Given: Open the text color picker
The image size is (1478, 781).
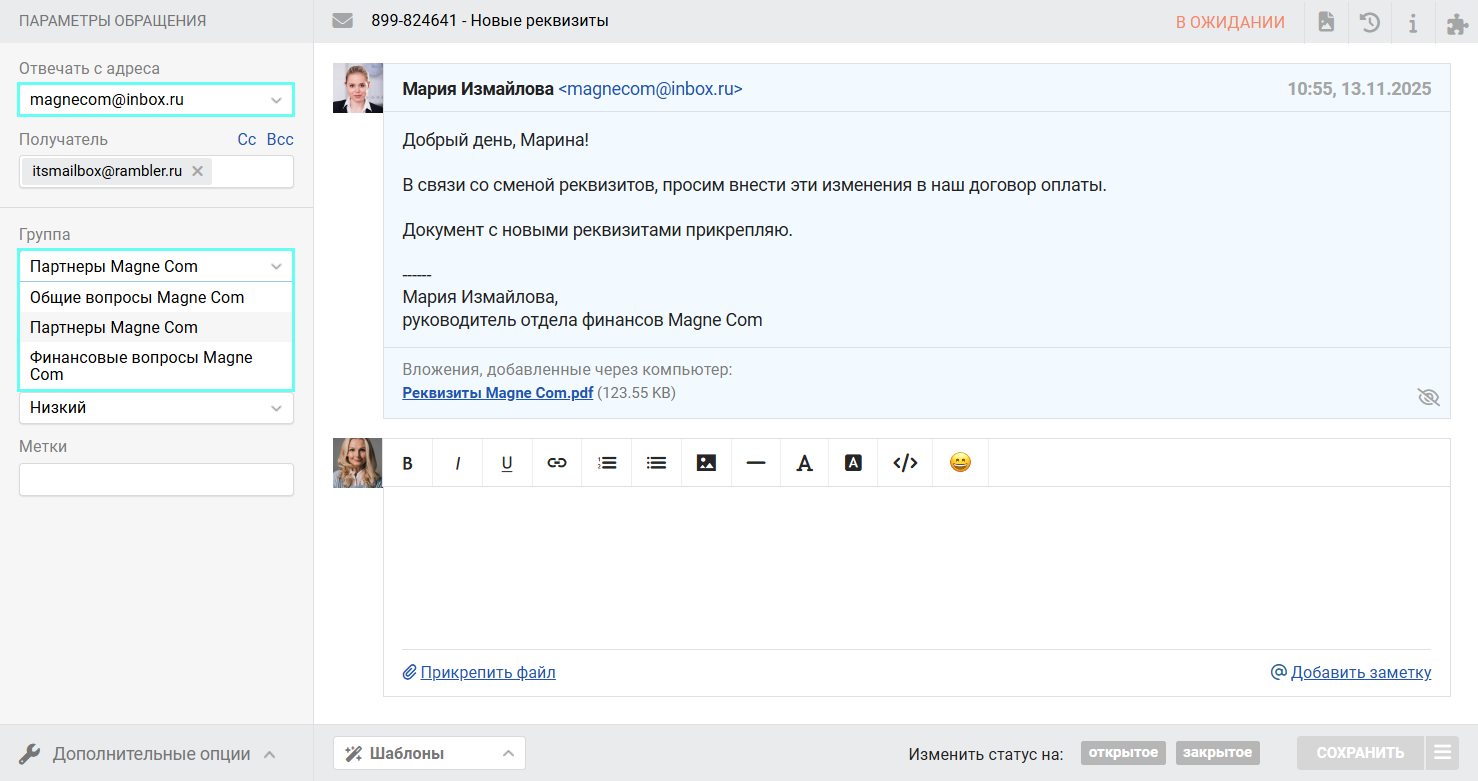Looking at the screenshot, I should (804, 463).
